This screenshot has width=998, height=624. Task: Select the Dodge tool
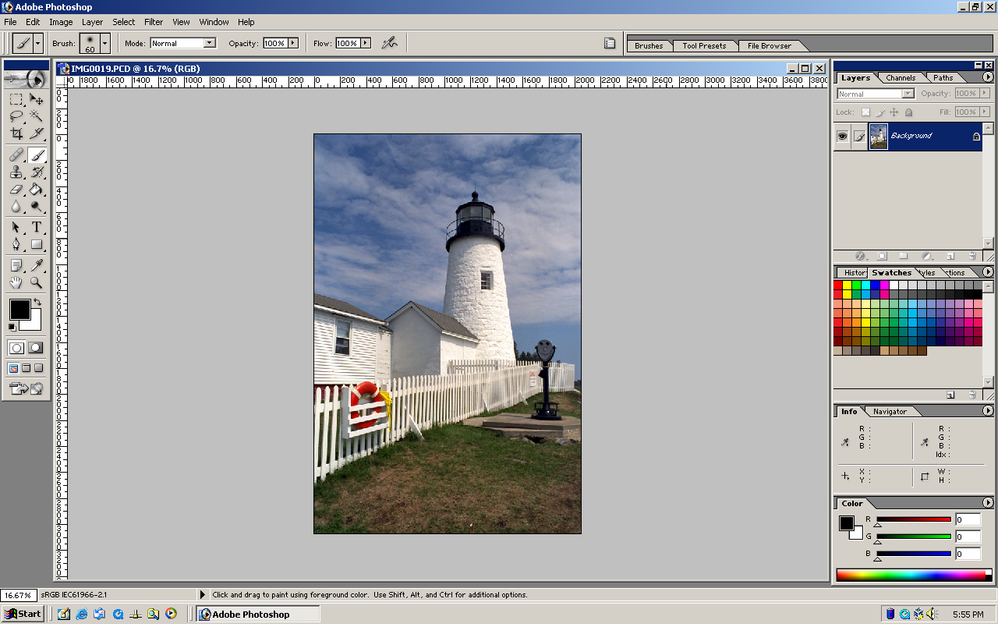pyautogui.click(x=36, y=206)
